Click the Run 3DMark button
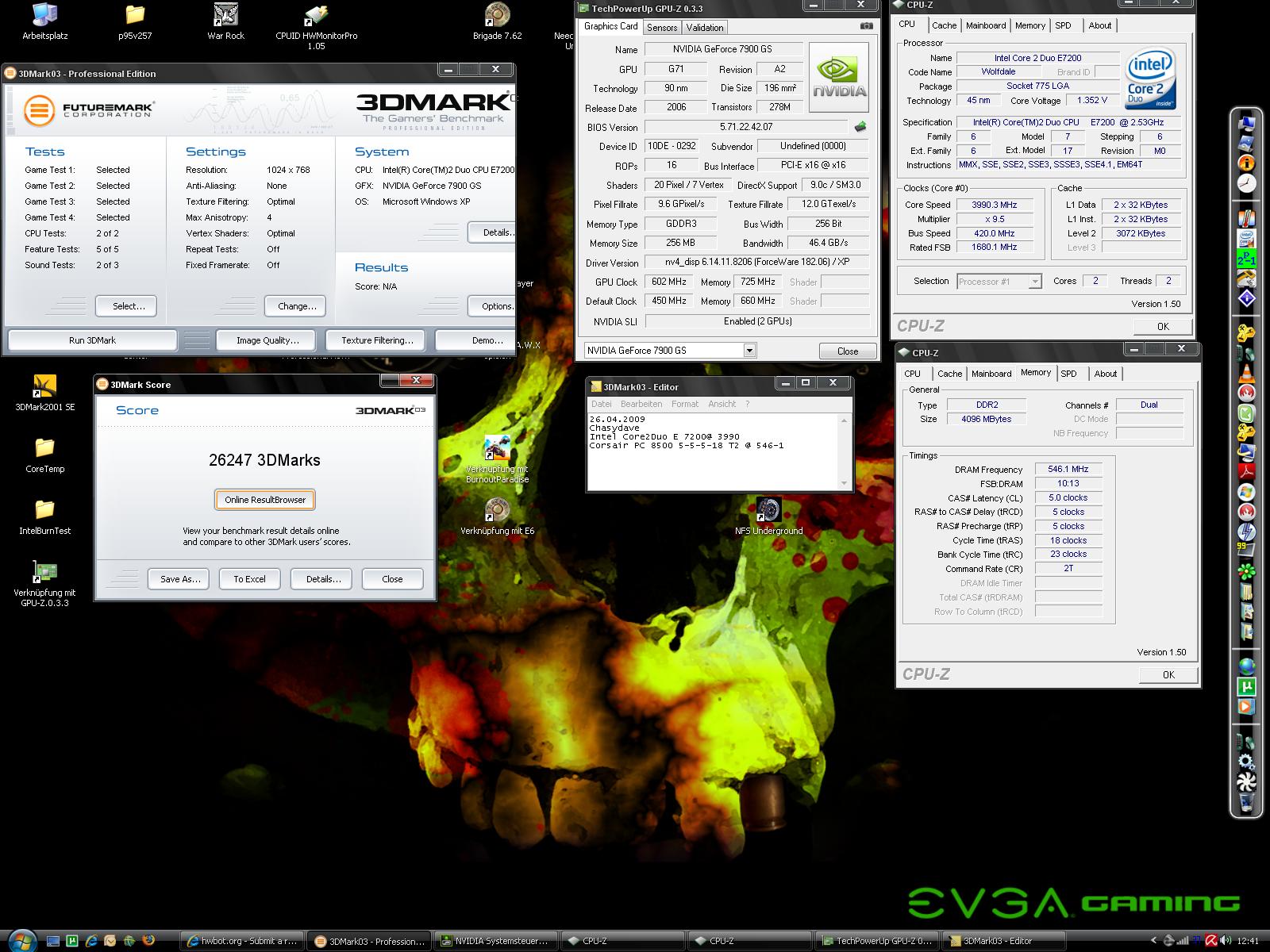The height and width of the screenshot is (952, 1270). pyautogui.click(x=92, y=340)
